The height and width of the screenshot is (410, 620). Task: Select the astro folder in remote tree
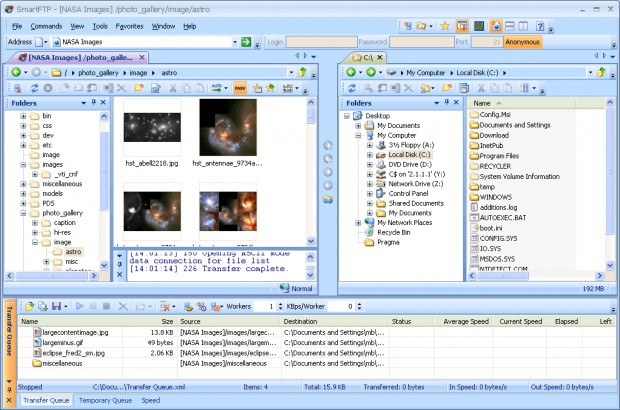point(74,252)
